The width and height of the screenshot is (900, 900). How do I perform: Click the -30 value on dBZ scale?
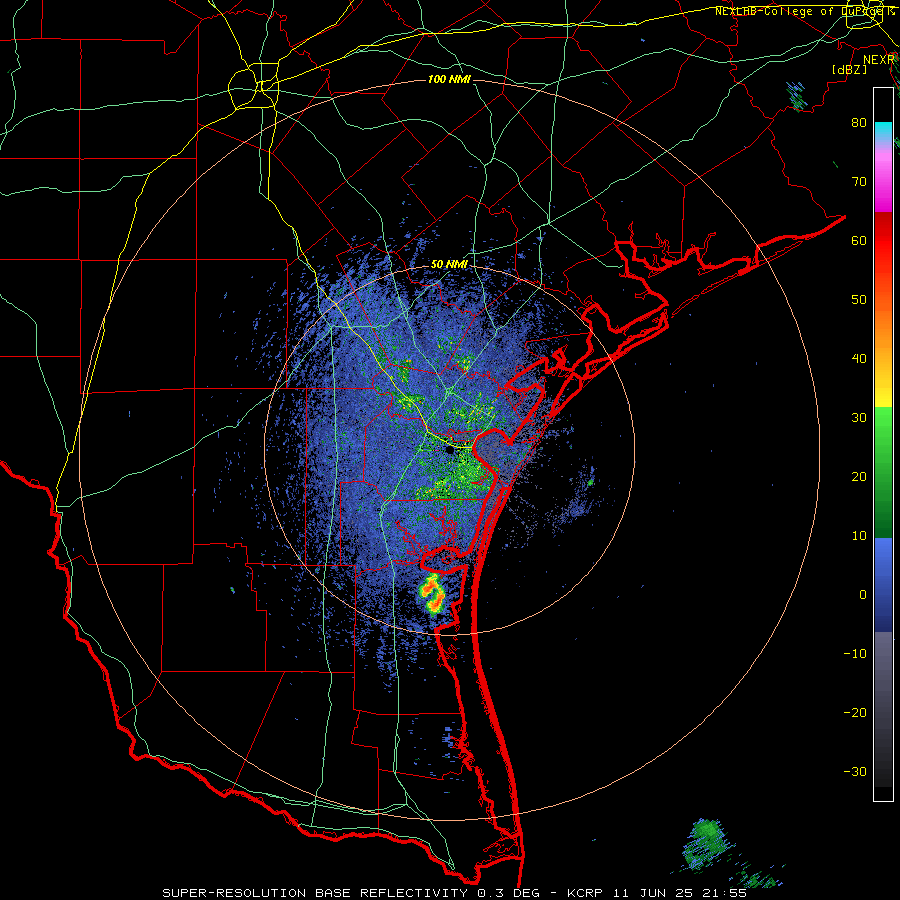(x=855, y=771)
